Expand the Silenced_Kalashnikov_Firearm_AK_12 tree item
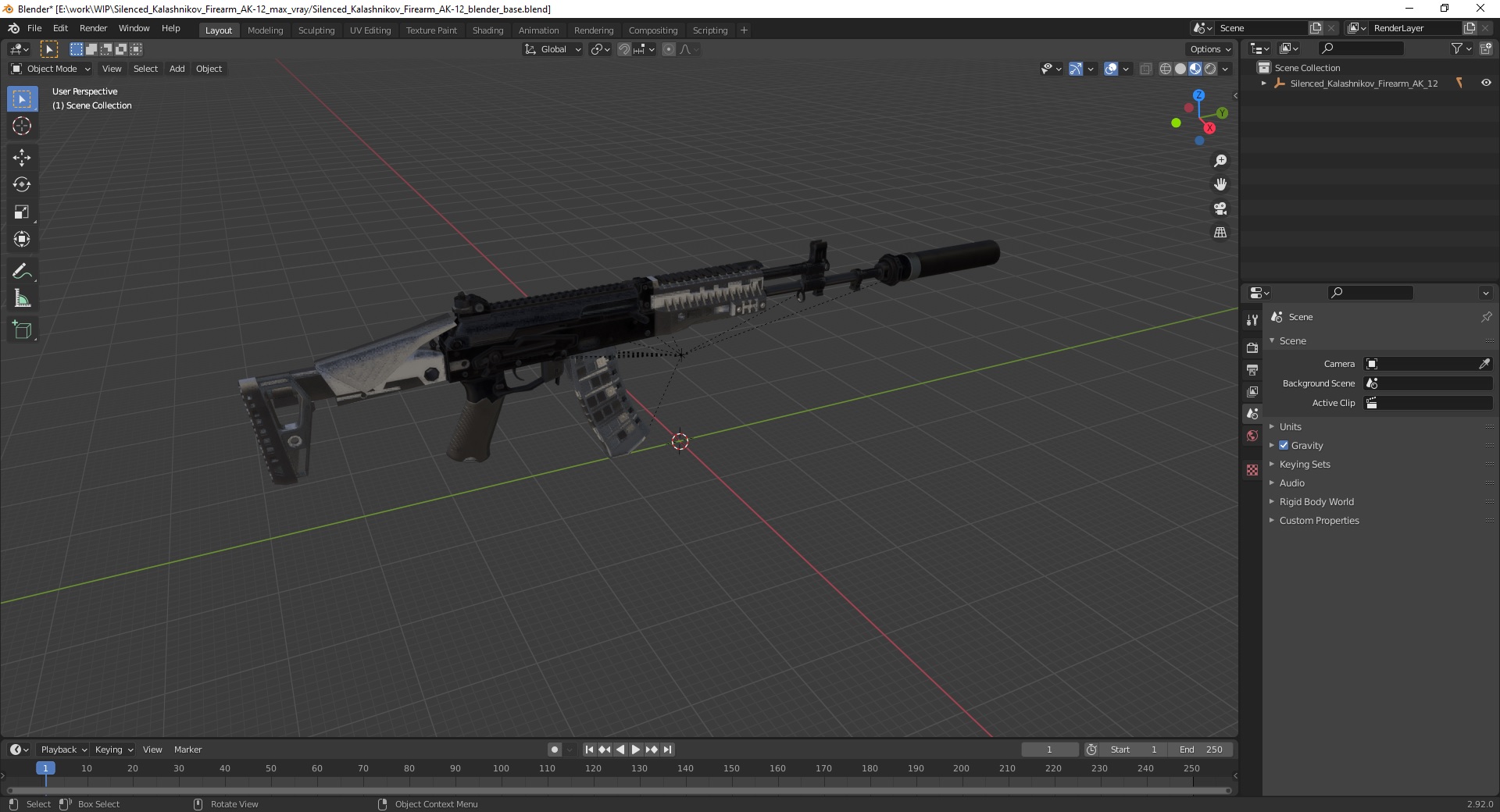 [1263, 83]
